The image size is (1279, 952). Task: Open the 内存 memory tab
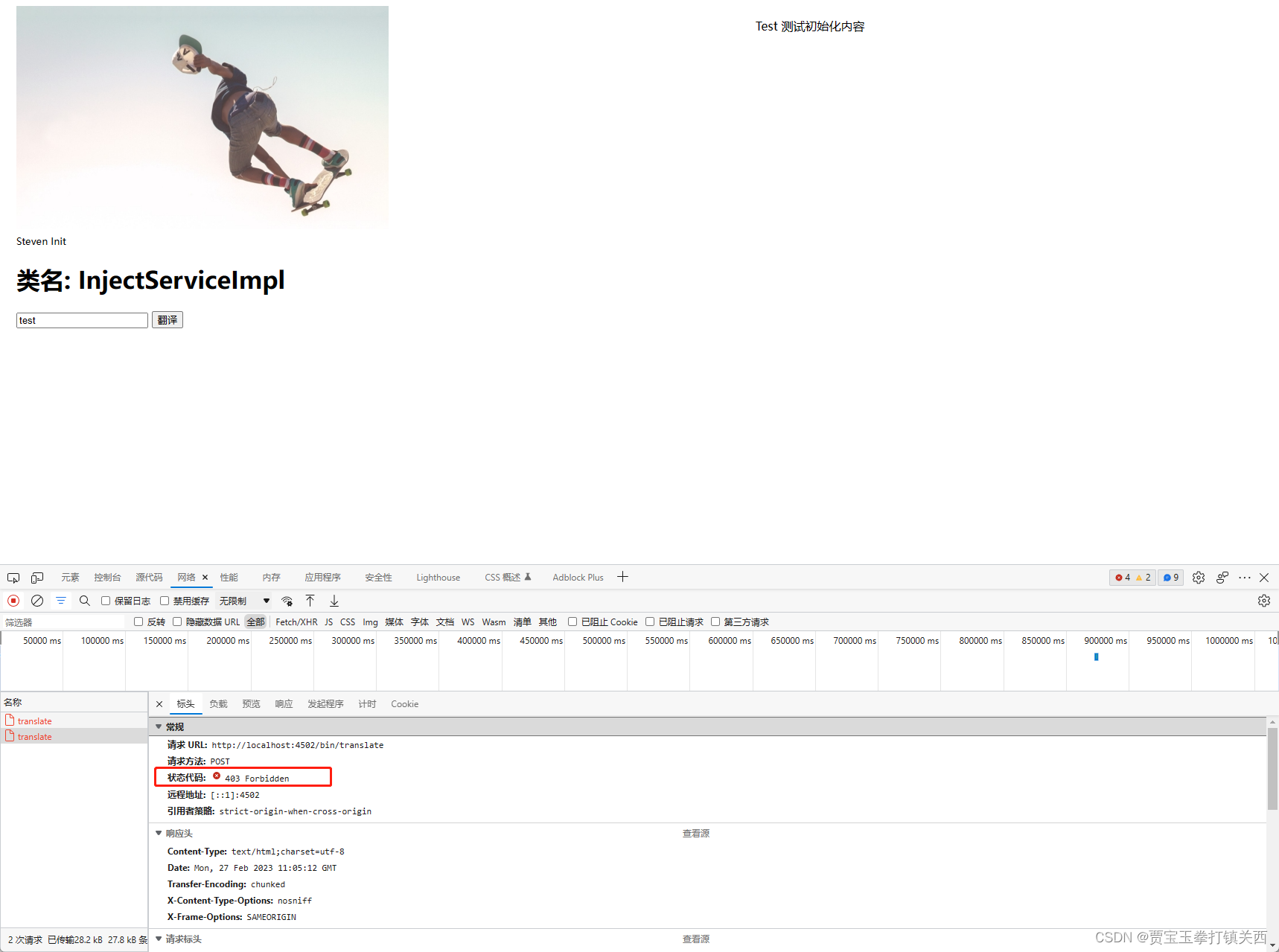272,578
